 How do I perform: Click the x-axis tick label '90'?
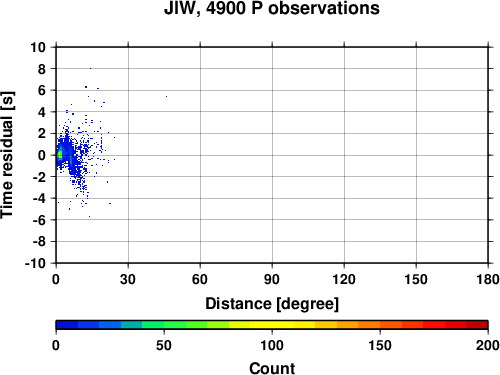272,279
